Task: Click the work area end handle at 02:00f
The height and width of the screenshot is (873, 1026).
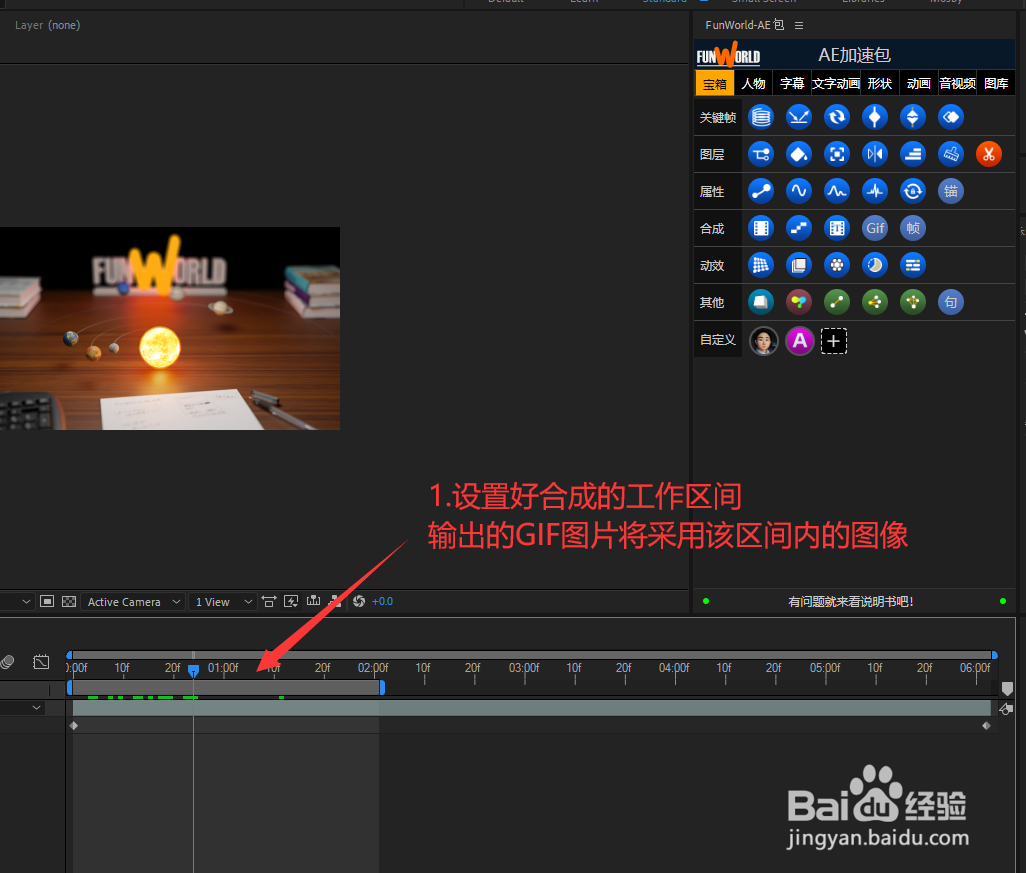Action: pyautogui.click(x=382, y=687)
